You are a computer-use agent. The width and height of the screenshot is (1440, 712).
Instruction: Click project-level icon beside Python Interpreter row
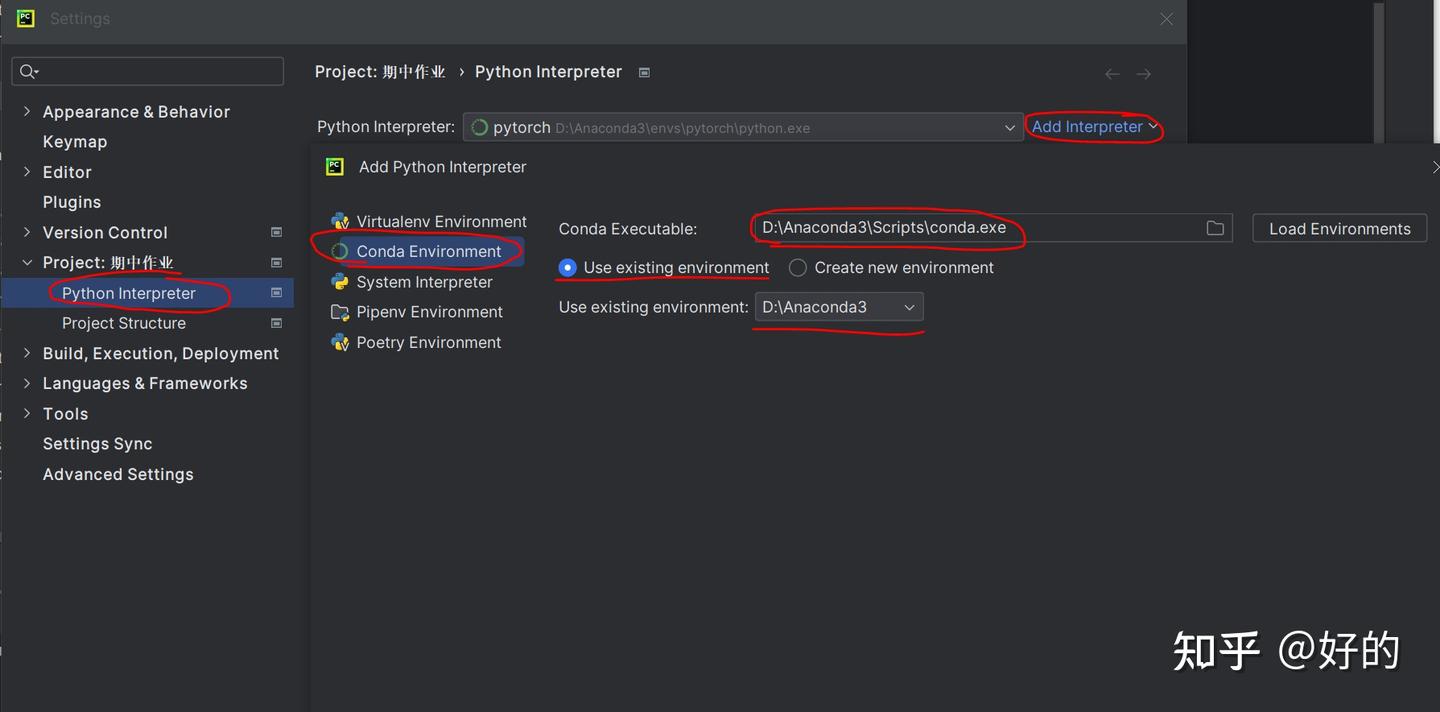coord(277,293)
